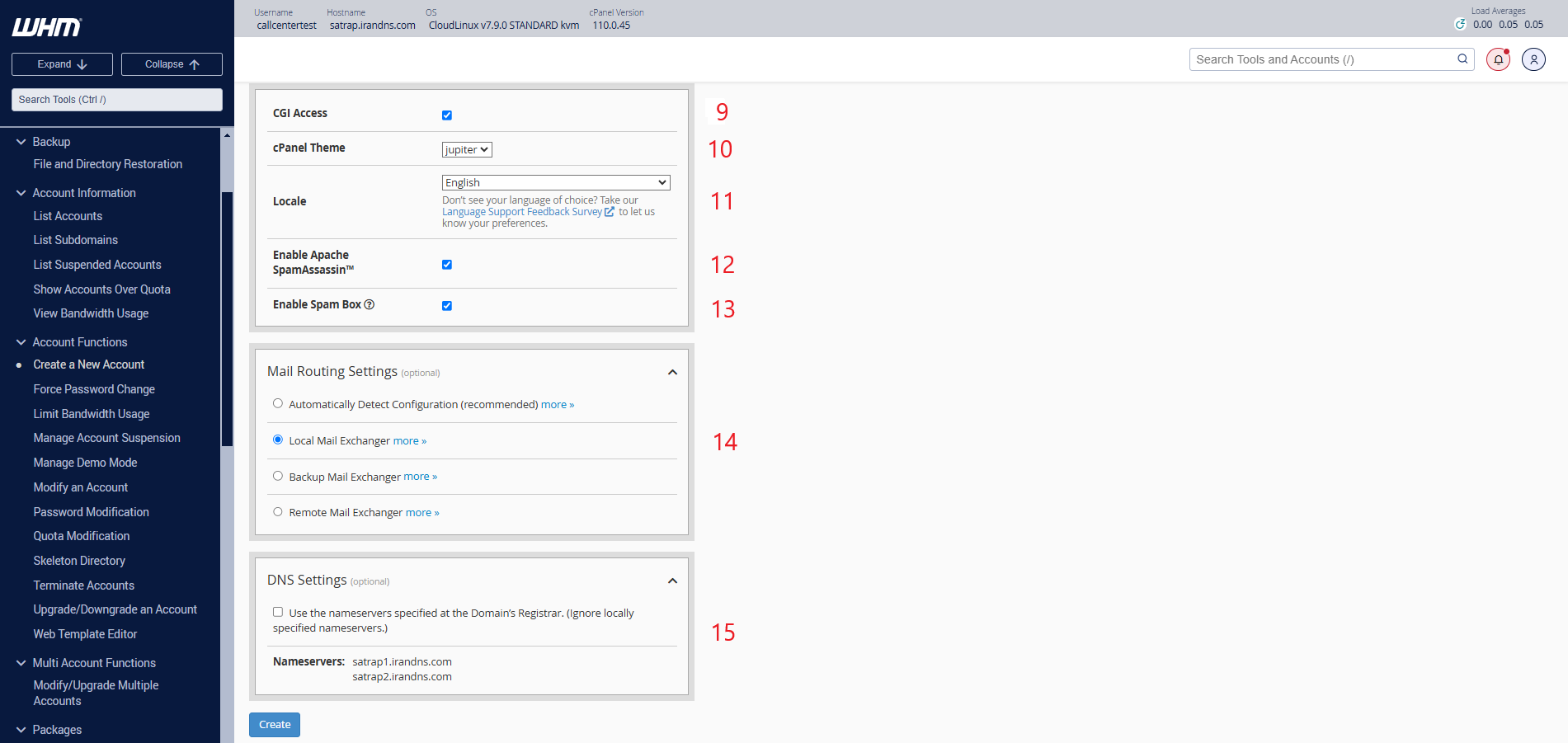Click the load averages refresh icon

[x=1460, y=24]
